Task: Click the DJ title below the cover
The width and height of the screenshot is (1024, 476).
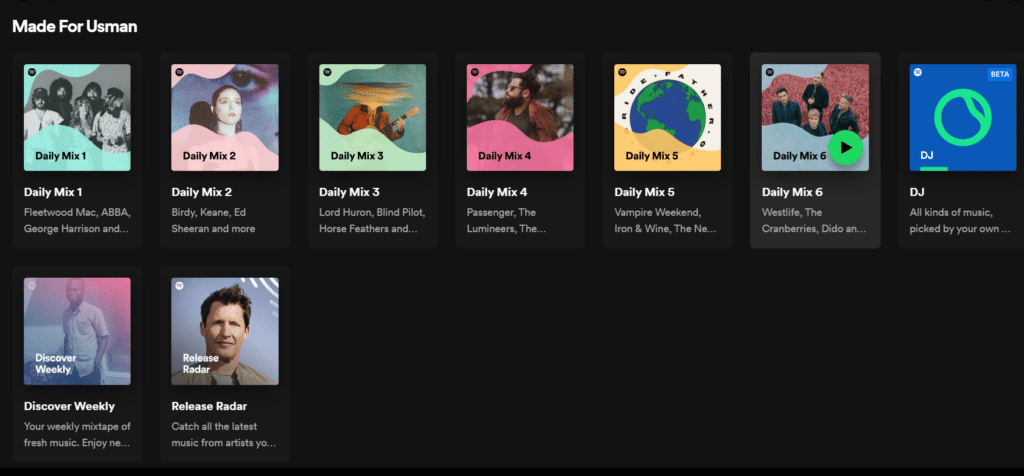Action: tap(917, 193)
